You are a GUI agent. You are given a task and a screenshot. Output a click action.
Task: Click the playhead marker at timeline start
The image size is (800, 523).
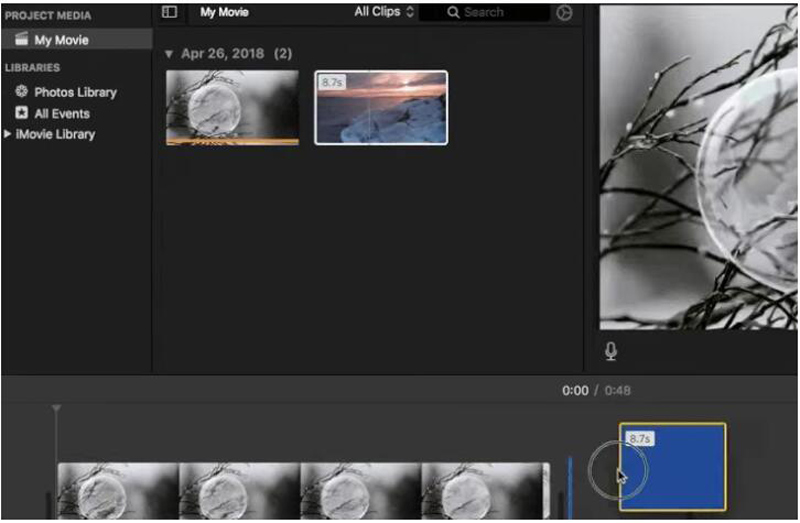click(56, 409)
